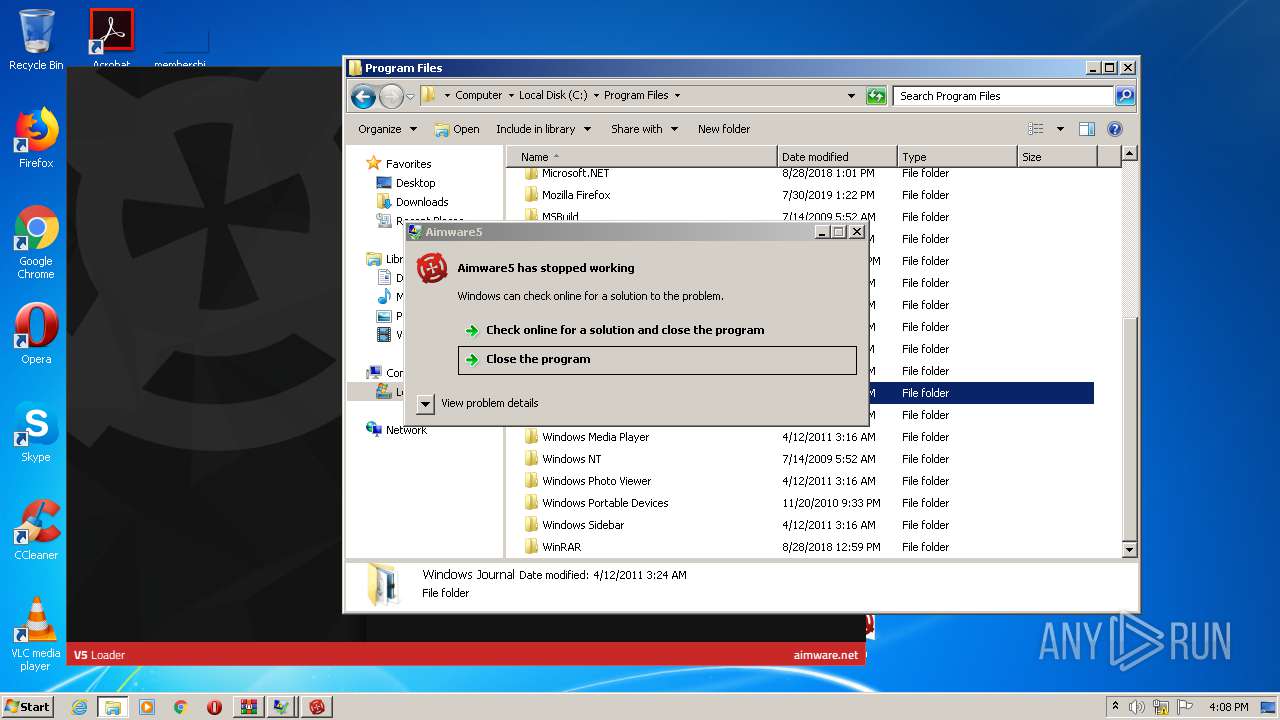Change your view icon in Explorer
Viewport: 1280px width, 720px height.
coord(1036,129)
